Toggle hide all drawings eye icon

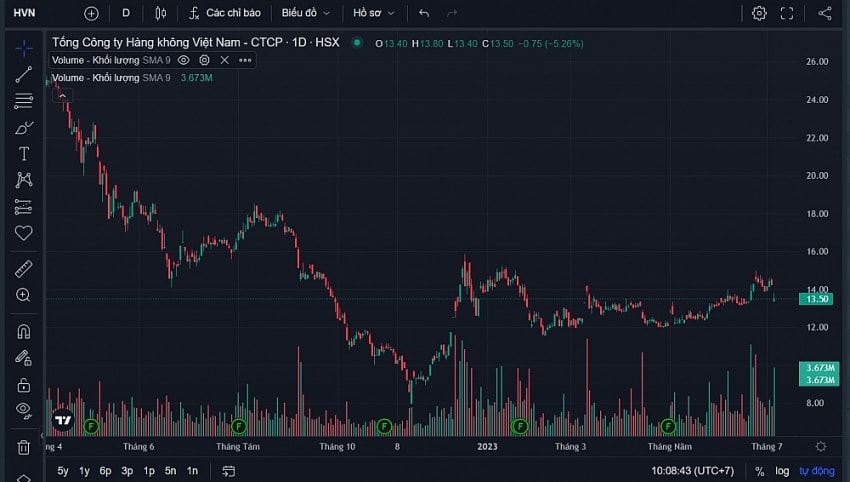tap(24, 409)
